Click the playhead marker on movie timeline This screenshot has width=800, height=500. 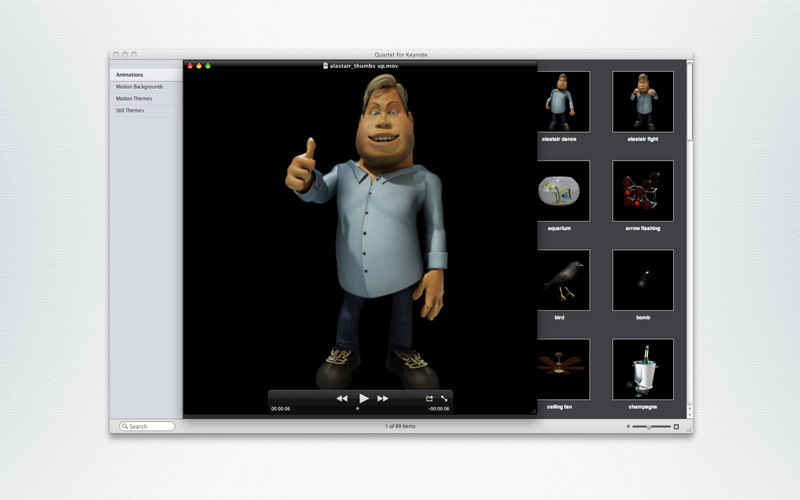357,409
